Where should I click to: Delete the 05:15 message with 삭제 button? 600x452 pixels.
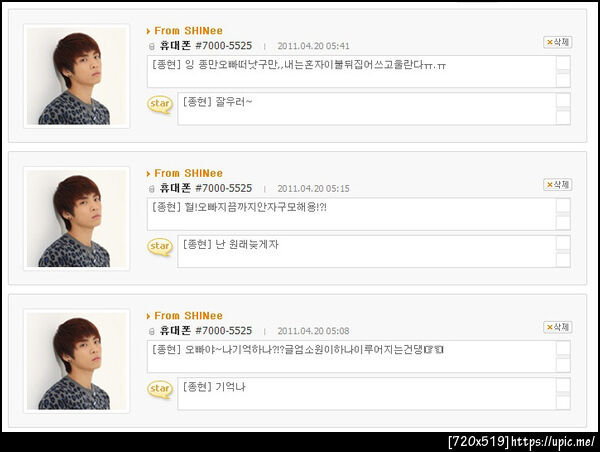click(558, 185)
